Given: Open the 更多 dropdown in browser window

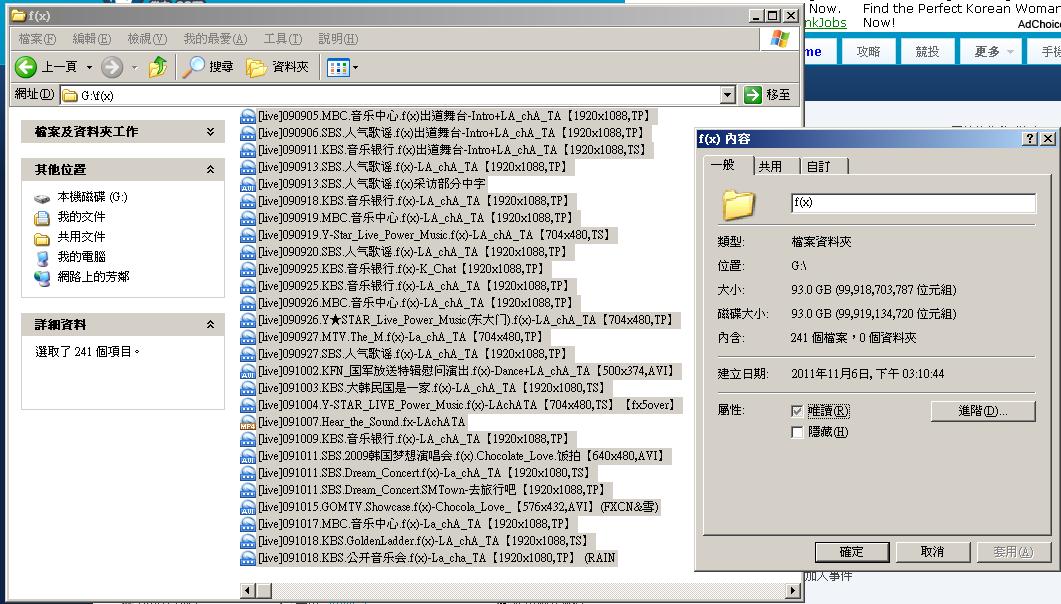Looking at the screenshot, I should pos(993,51).
